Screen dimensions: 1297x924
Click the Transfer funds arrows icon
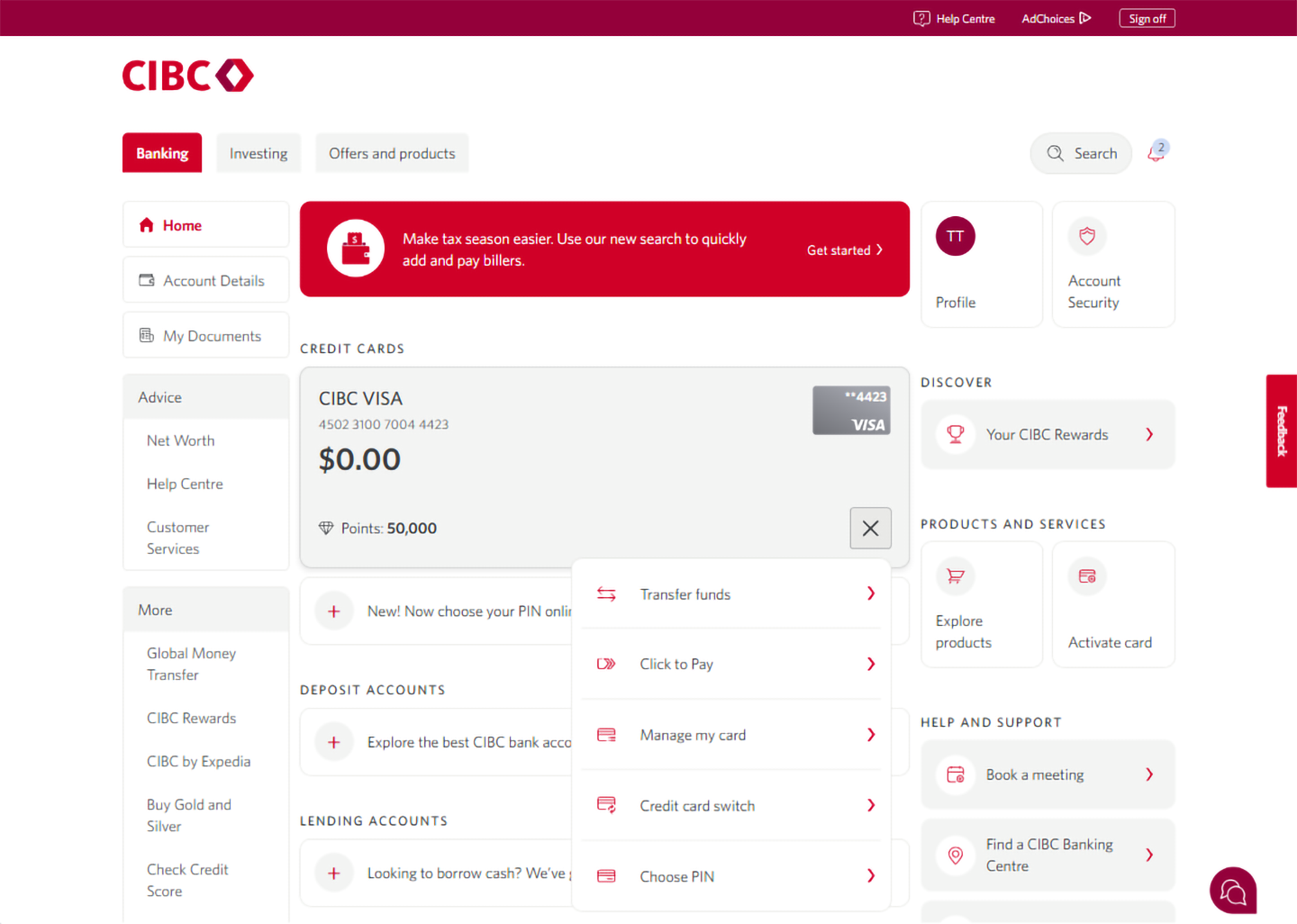pyautogui.click(x=606, y=594)
